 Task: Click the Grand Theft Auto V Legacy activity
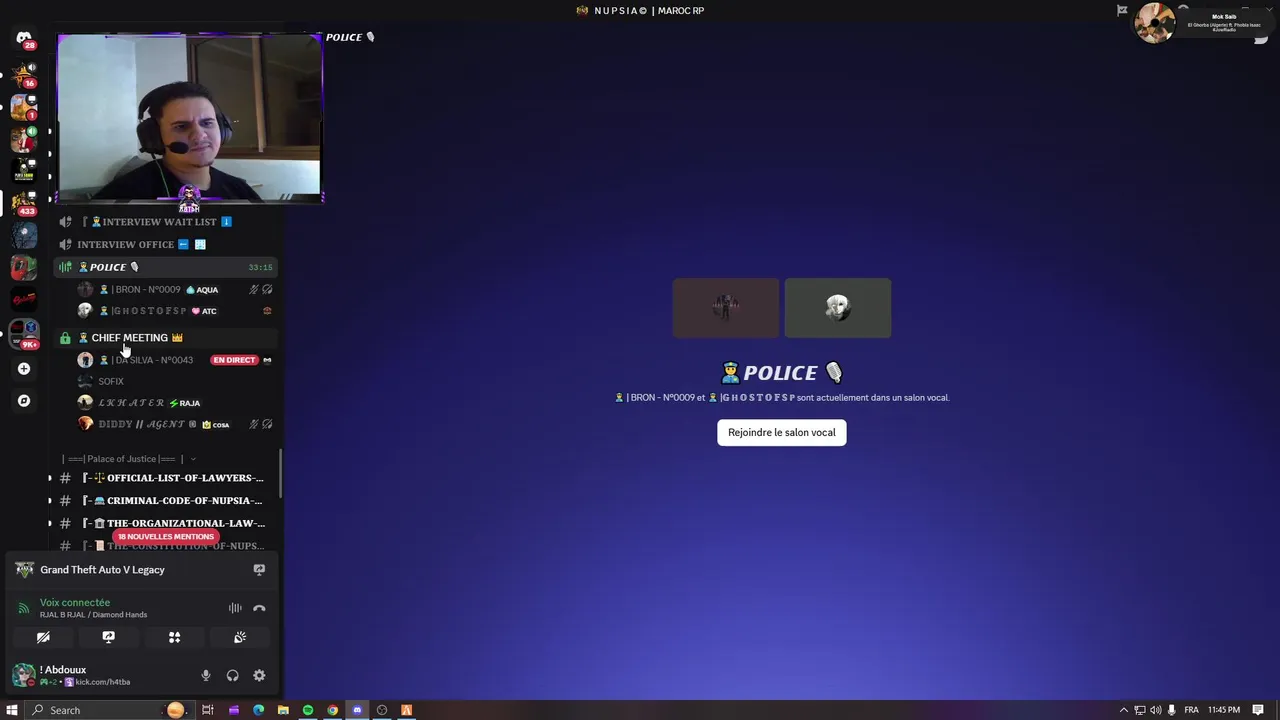pos(102,570)
